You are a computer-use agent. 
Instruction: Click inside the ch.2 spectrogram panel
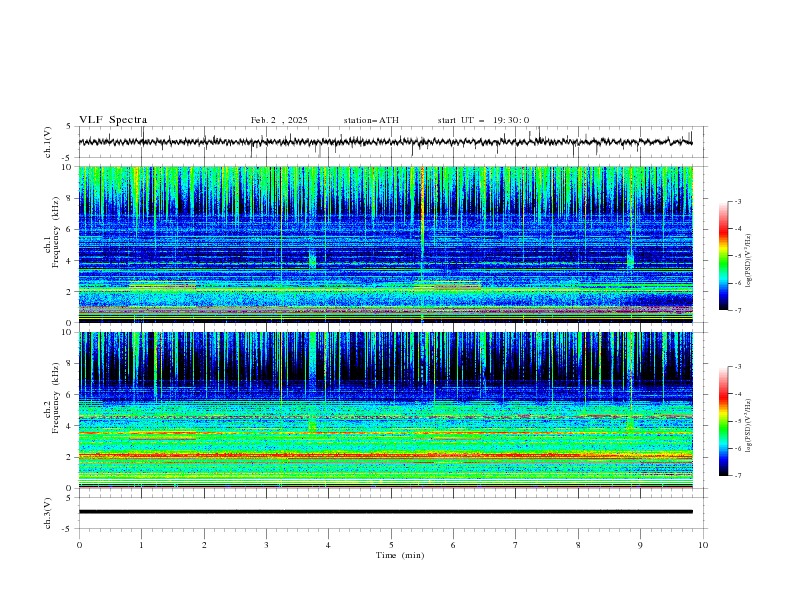tap(385, 410)
